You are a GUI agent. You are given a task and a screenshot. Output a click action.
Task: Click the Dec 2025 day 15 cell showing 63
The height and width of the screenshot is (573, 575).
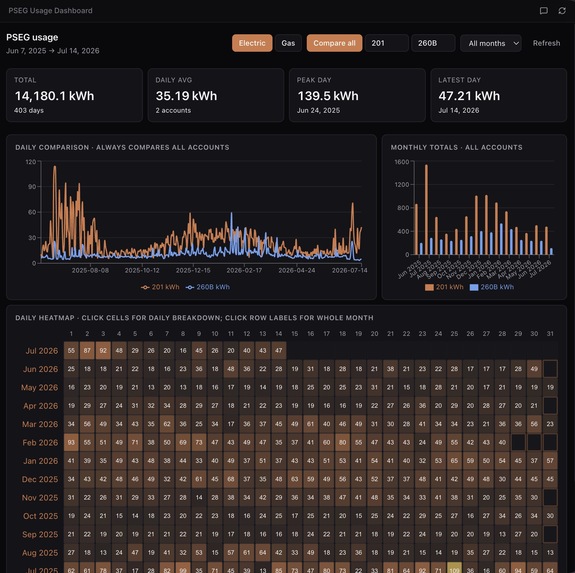295,479
